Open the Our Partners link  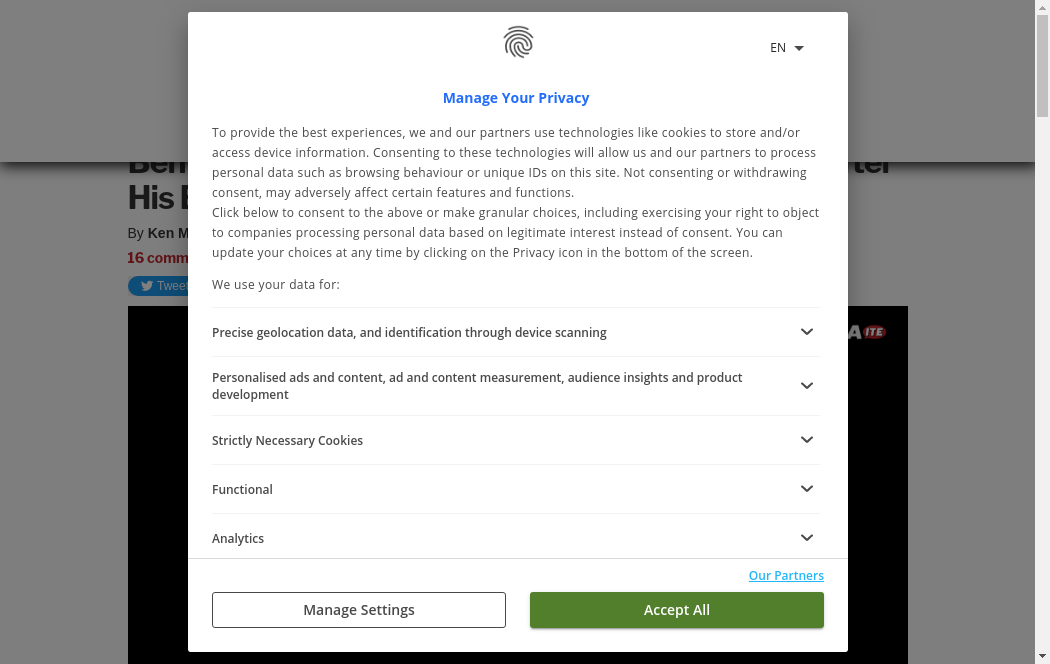[786, 576]
